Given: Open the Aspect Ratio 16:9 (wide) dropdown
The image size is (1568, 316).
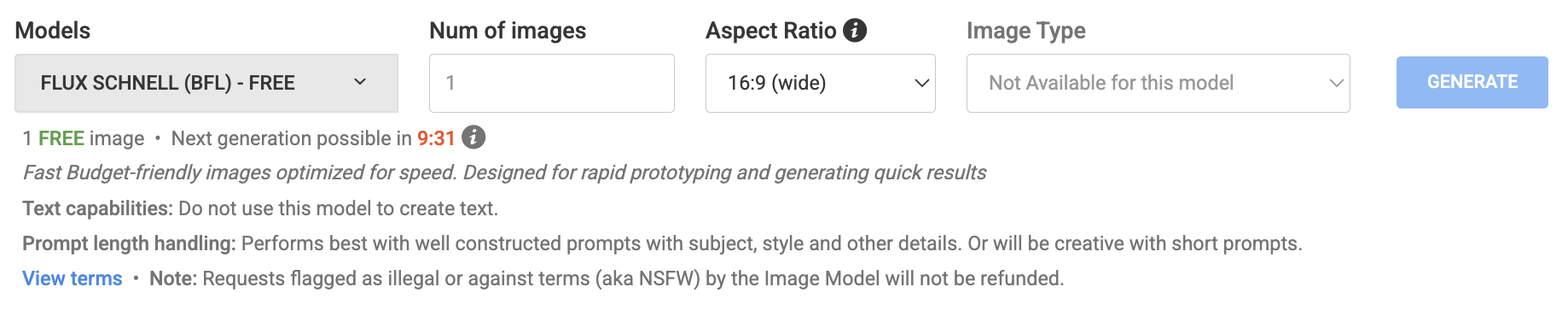Looking at the screenshot, I should [x=821, y=83].
